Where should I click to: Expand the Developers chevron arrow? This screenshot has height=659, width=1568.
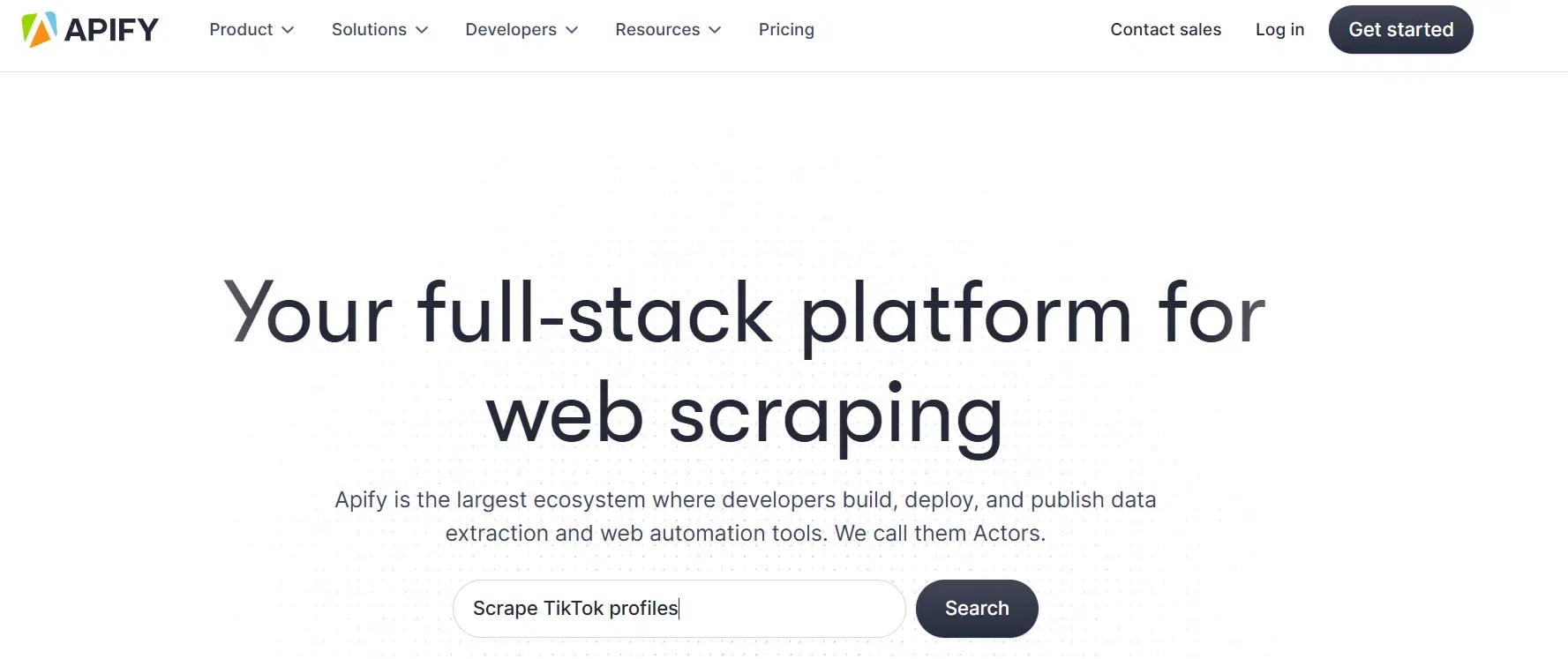[572, 30]
